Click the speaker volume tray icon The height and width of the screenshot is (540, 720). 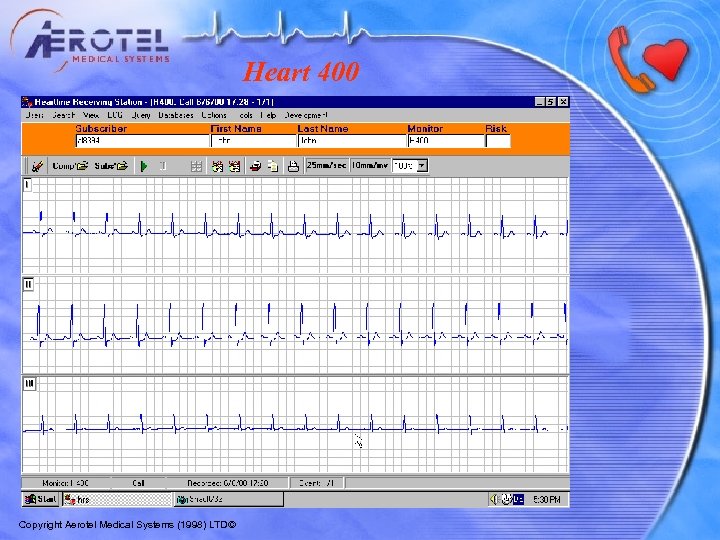pyautogui.click(x=494, y=499)
